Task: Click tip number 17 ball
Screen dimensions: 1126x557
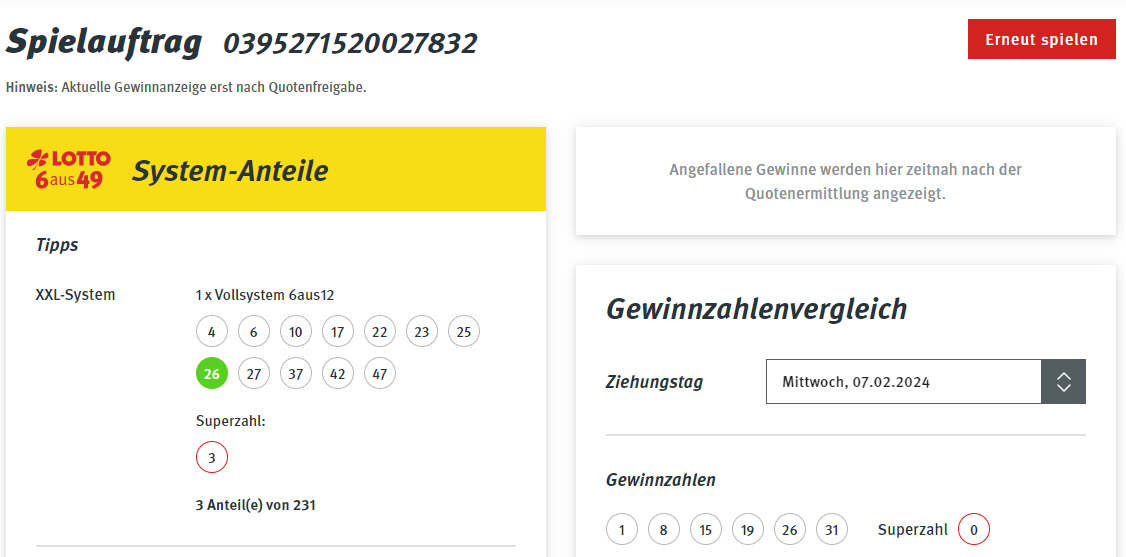Action: (338, 332)
